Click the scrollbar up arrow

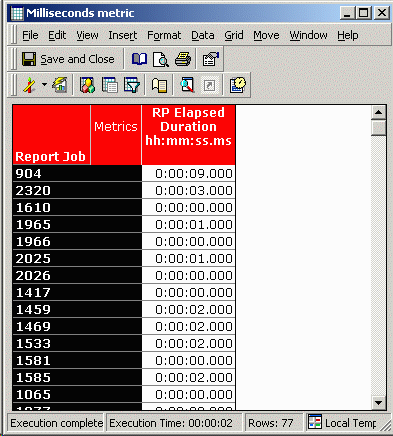pyautogui.click(x=378, y=112)
